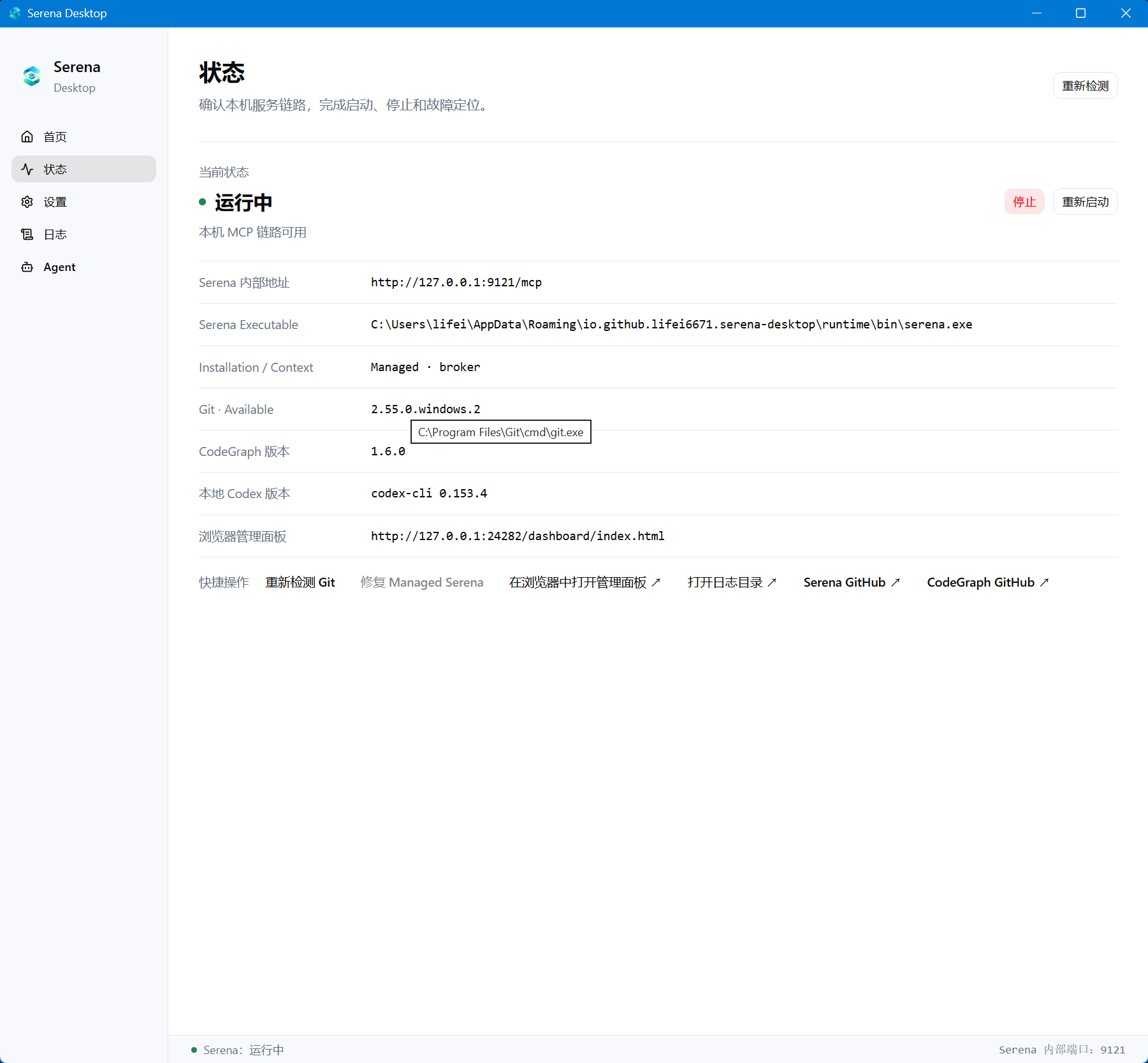Close the Serena Desktop window
The width and height of the screenshot is (1148, 1063).
tap(1126, 13)
